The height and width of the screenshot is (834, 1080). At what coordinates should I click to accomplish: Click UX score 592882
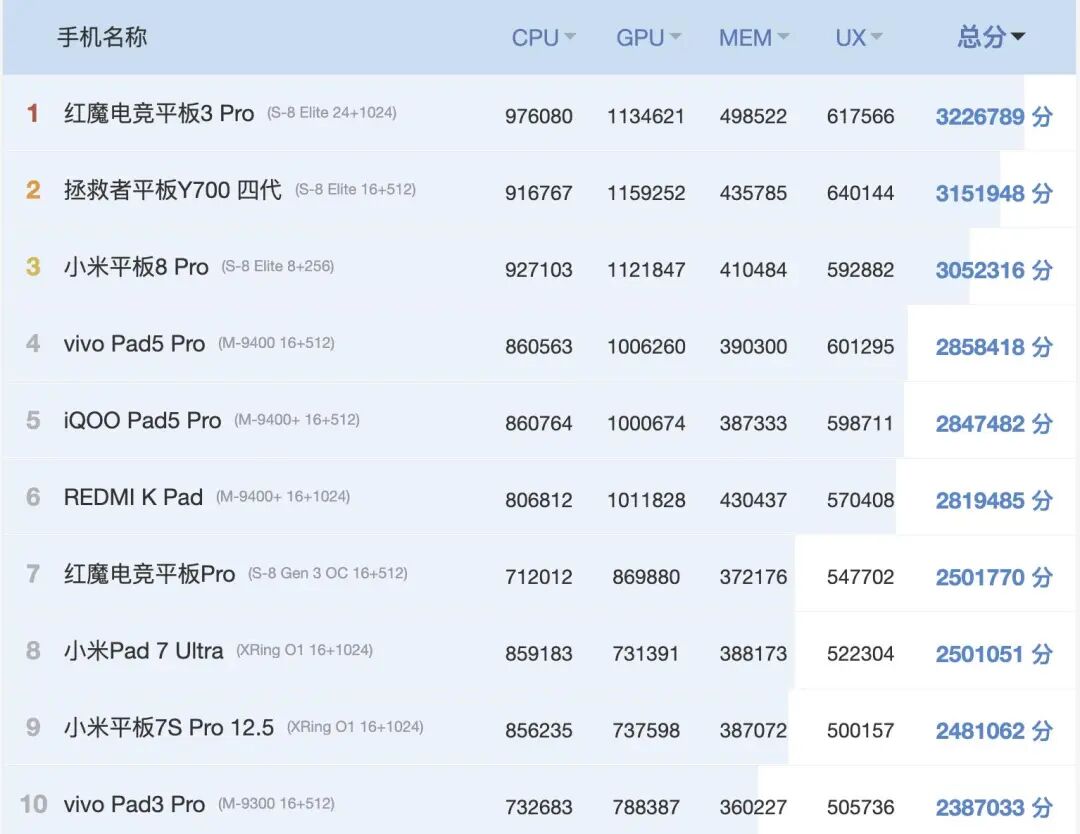click(x=860, y=270)
